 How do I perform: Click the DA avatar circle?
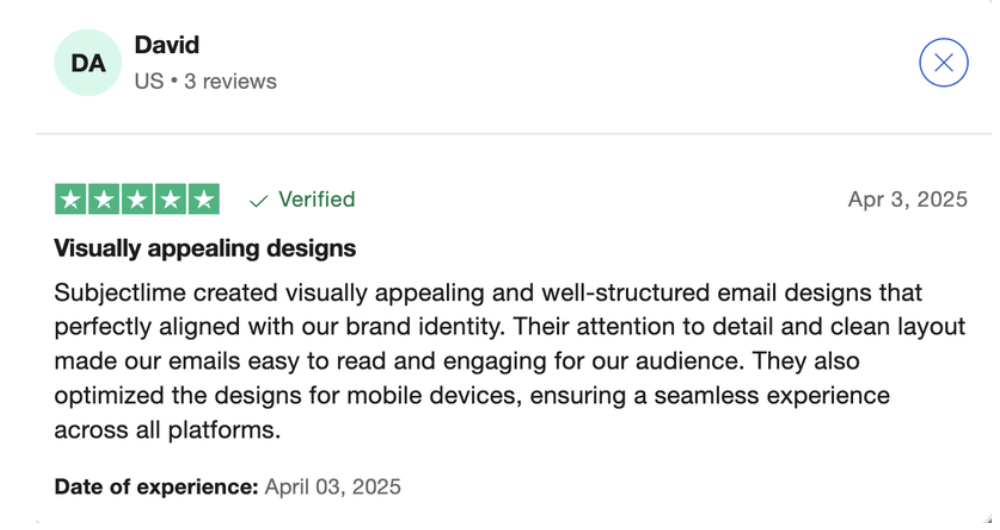(88, 63)
